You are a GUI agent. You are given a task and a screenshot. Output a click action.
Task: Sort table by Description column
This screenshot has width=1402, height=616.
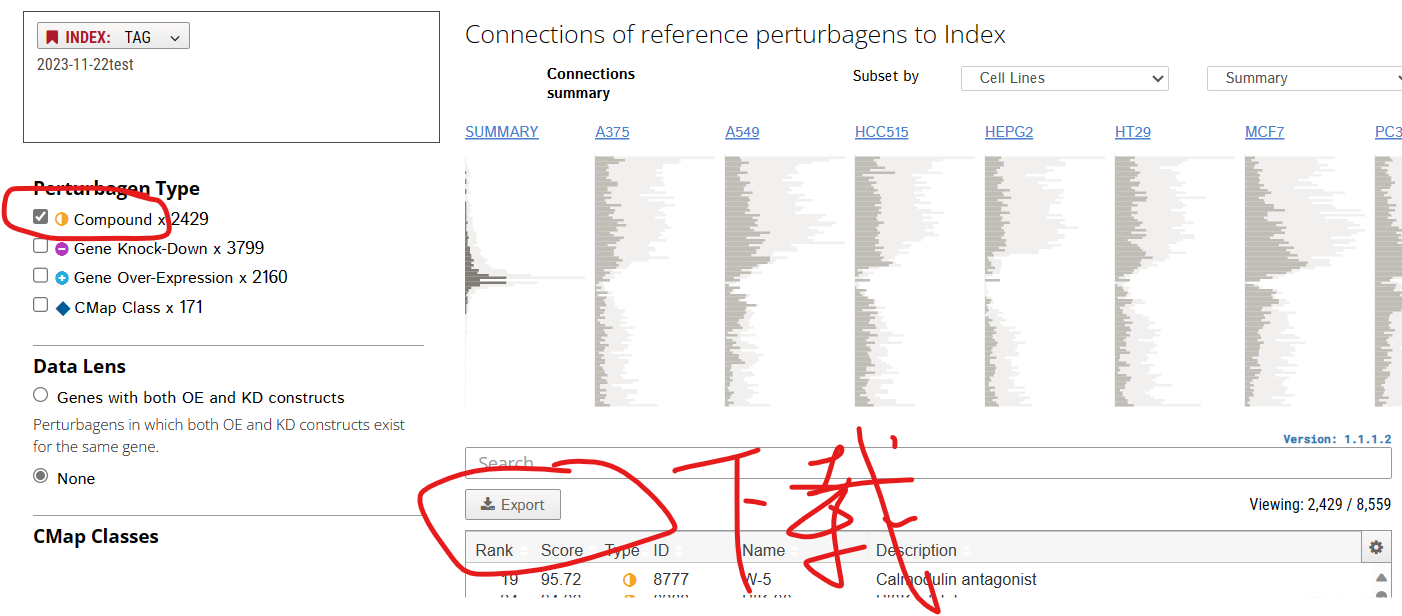916,550
